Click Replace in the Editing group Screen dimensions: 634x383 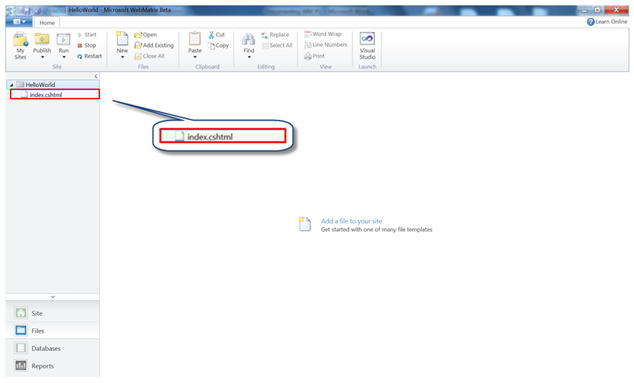pyautogui.click(x=275, y=35)
